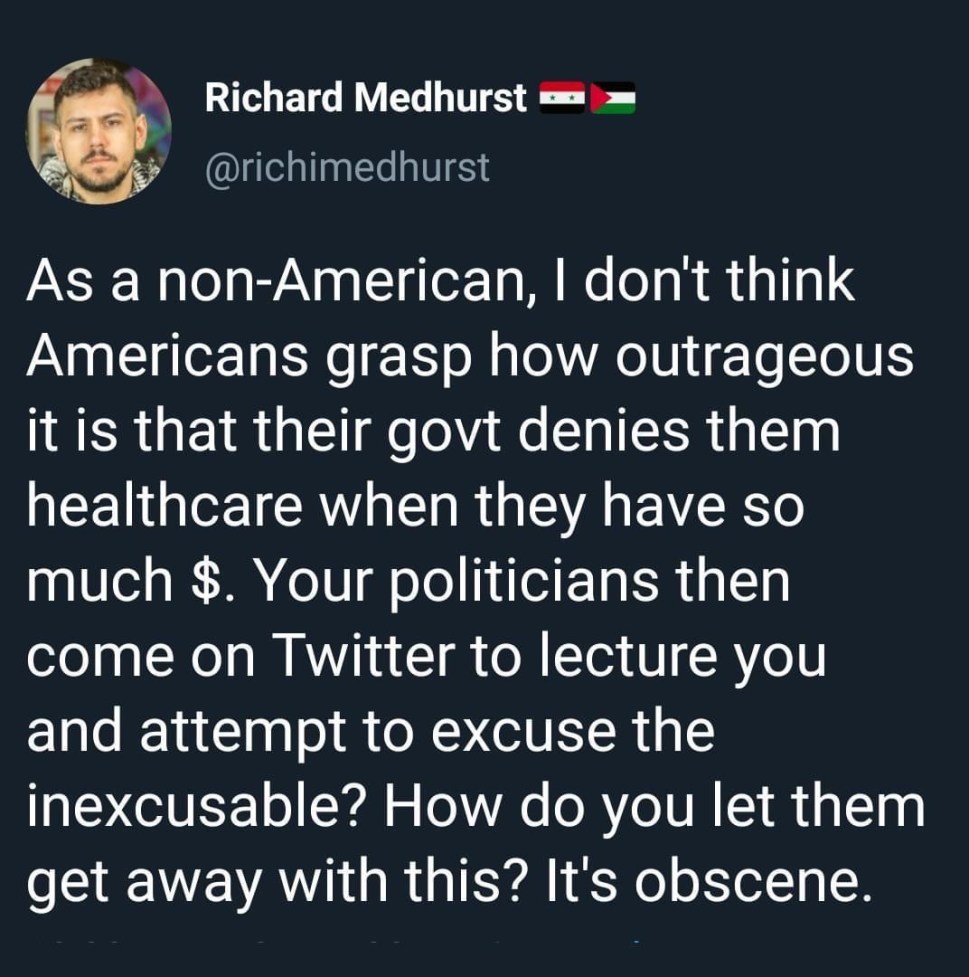Click the word "lecture" in the tweet
The height and width of the screenshot is (977, 969).
[611, 657]
